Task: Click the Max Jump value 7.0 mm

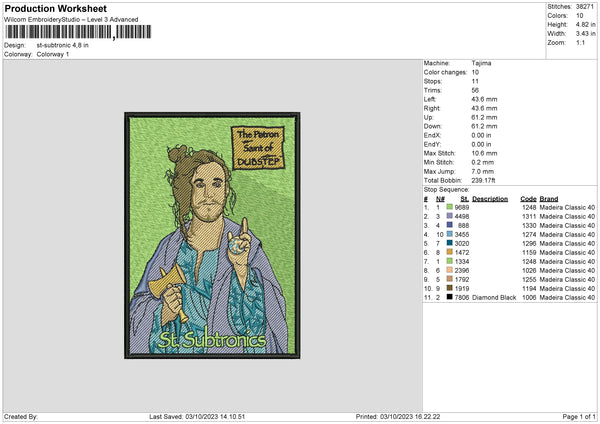Action: (x=483, y=171)
